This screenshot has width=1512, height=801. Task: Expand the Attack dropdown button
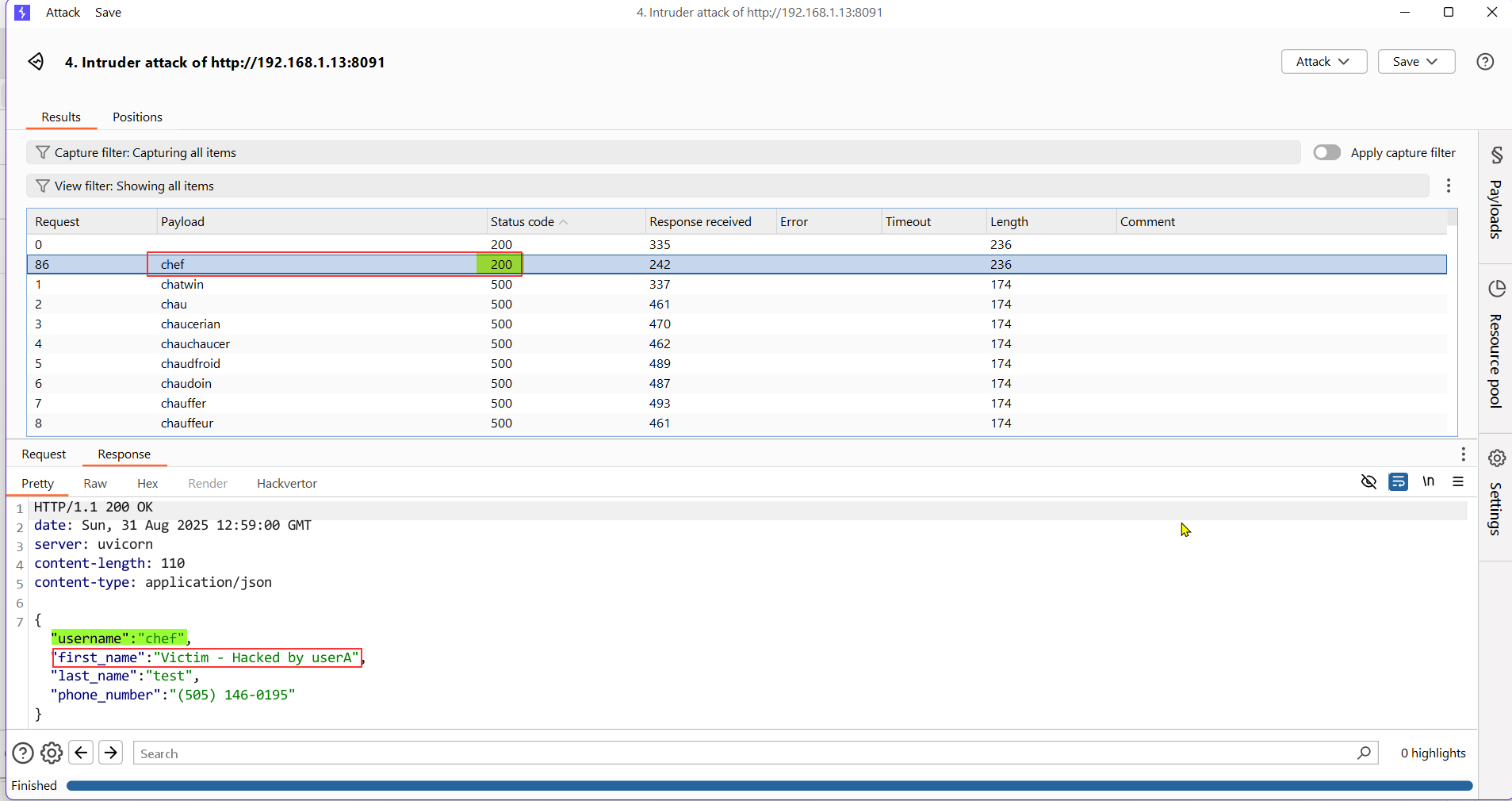pos(1324,62)
